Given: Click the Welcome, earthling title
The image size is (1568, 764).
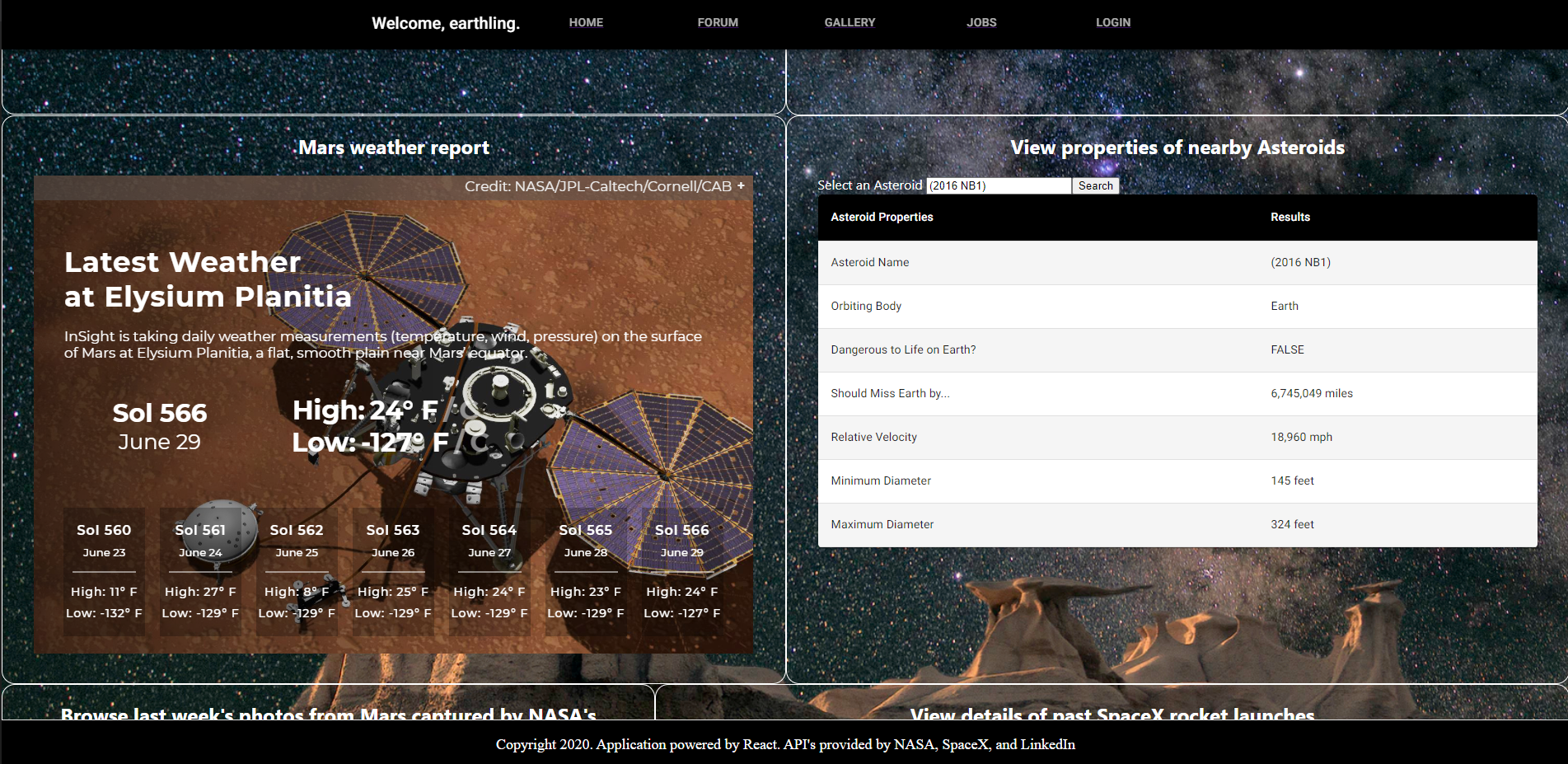Looking at the screenshot, I should point(446,23).
